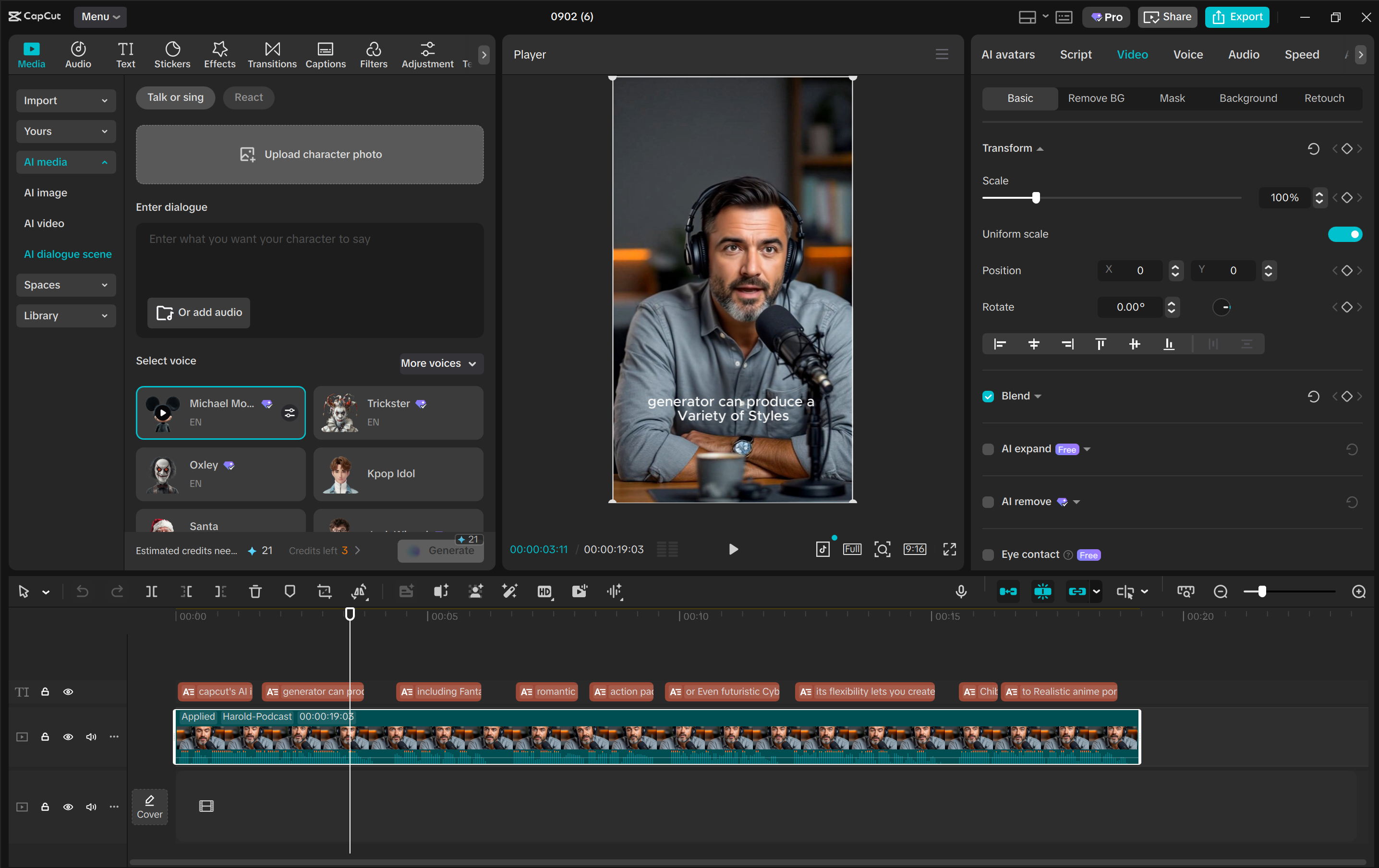Click the microphone record voiceover icon
Image resolution: width=1379 pixels, height=868 pixels.
click(961, 591)
